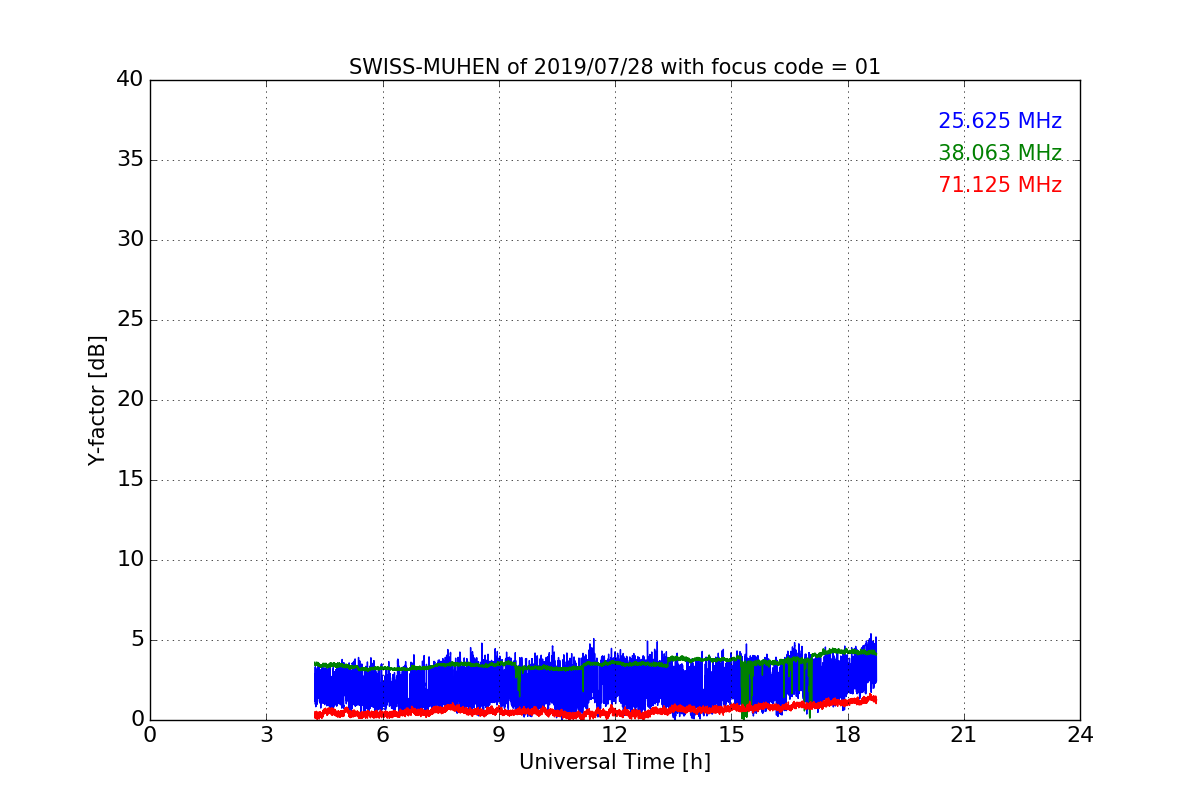Viewport: 1200px width, 800px height.
Task: Click y-axis tick label 30
Action: pyautogui.click(x=130, y=240)
